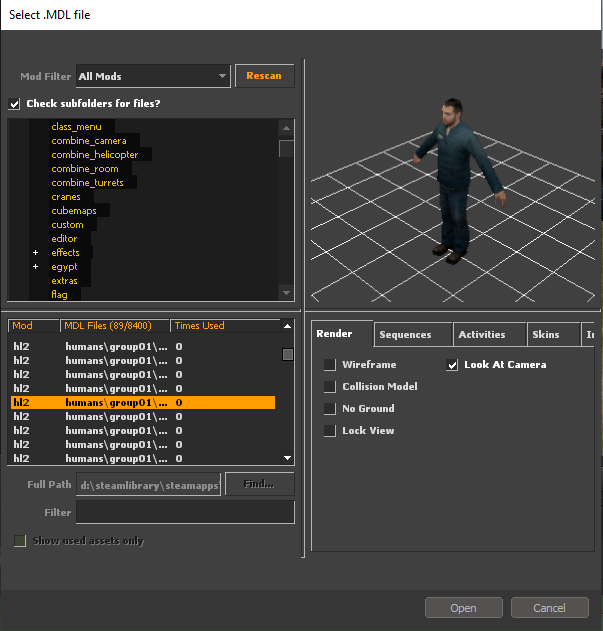This screenshot has height=631, width=603.
Task: Select the custom folder
Action: [68, 225]
